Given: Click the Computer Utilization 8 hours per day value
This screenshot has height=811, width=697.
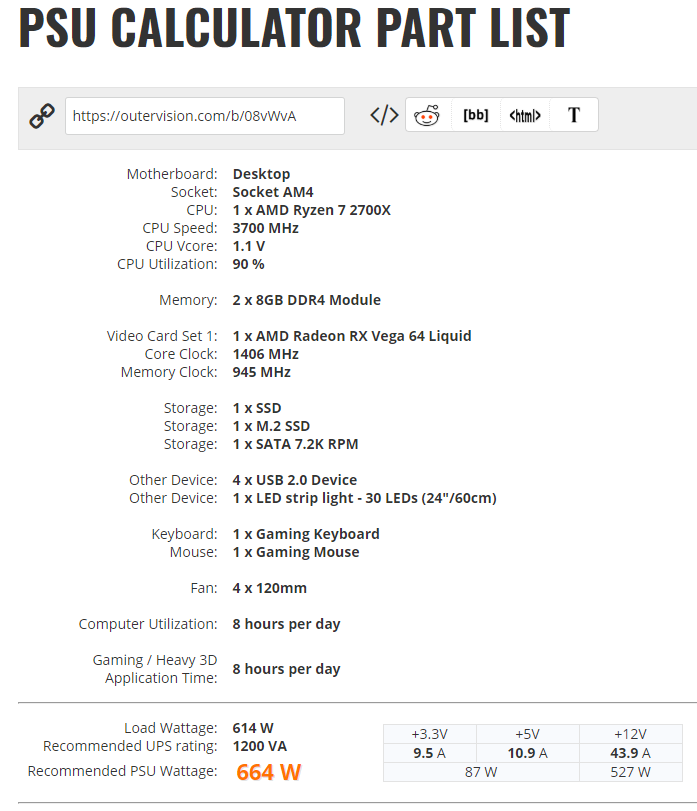Looking at the screenshot, I should 286,624.
